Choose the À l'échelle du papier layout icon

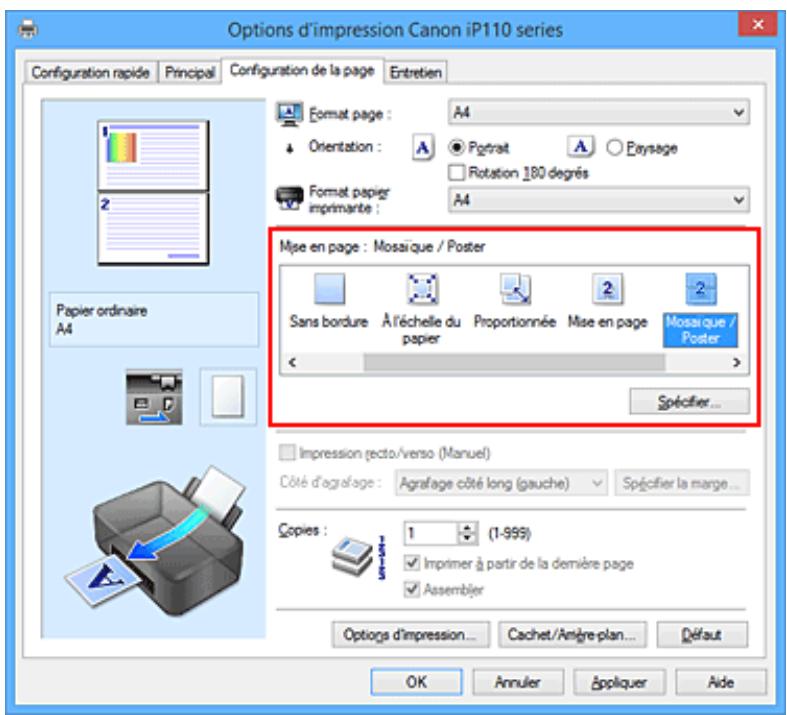(422, 289)
